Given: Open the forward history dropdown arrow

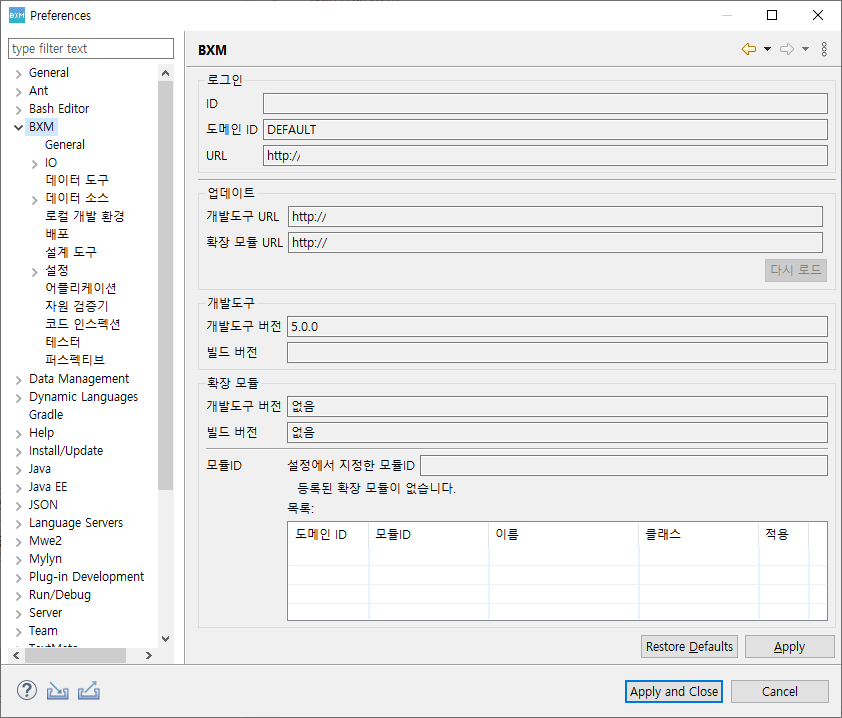Looking at the screenshot, I should coord(805,49).
